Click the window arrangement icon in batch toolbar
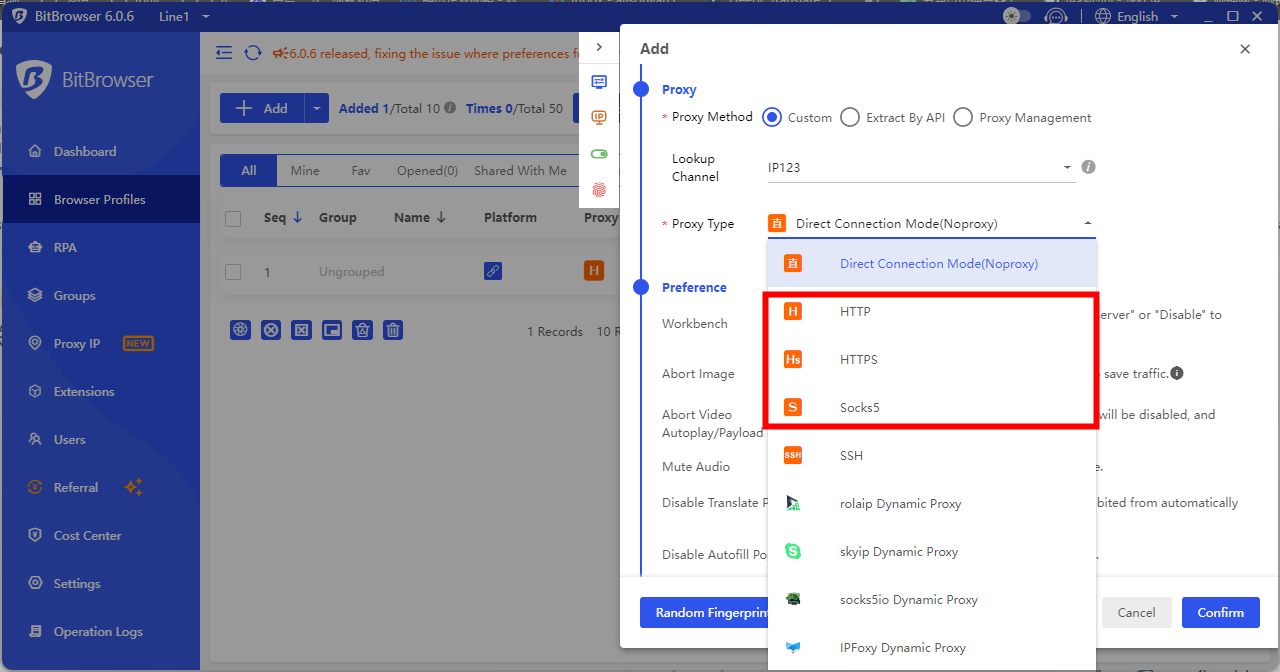The width and height of the screenshot is (1280, 672). 332,330
